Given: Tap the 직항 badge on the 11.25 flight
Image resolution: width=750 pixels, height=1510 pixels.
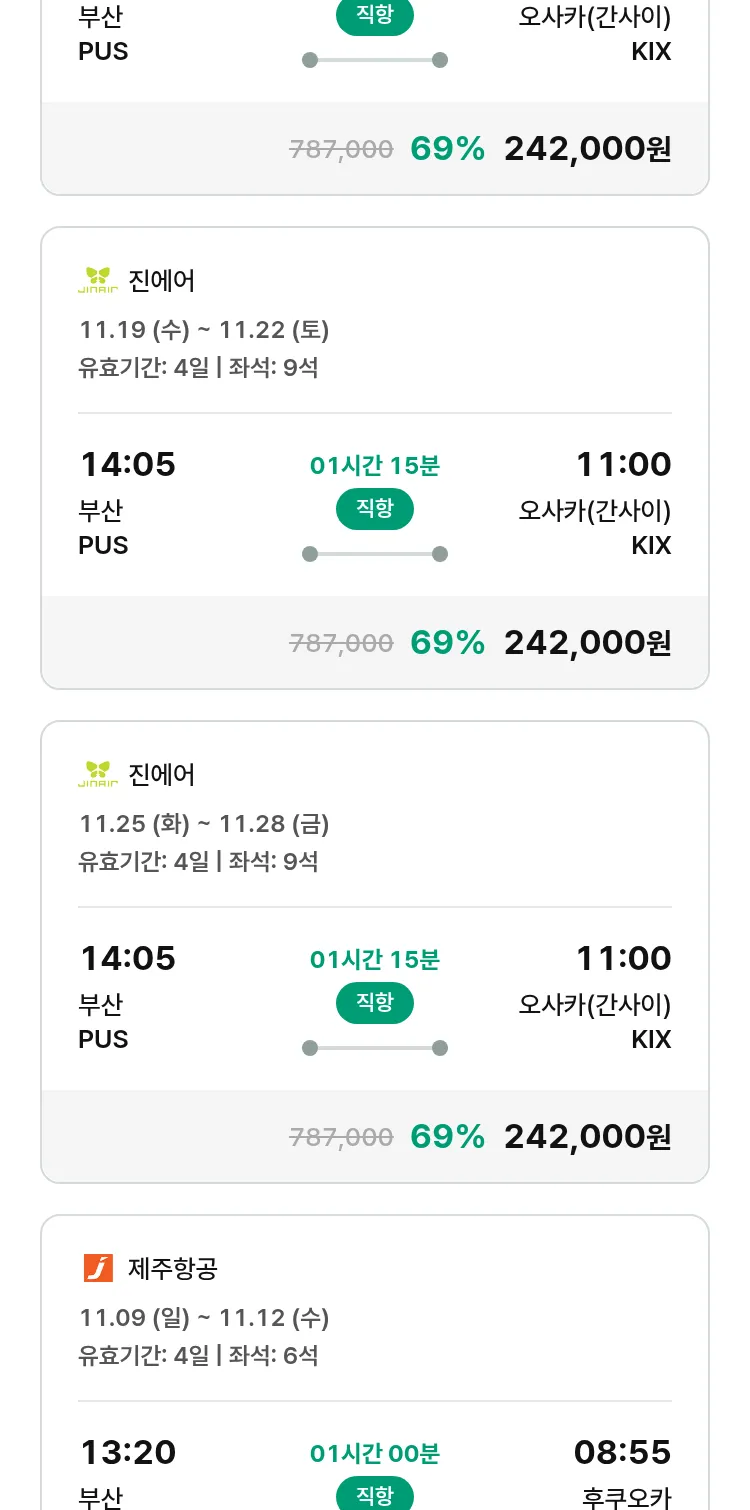Looking at the screenshot, I should pyautogui.click(x=375, y=1003).
